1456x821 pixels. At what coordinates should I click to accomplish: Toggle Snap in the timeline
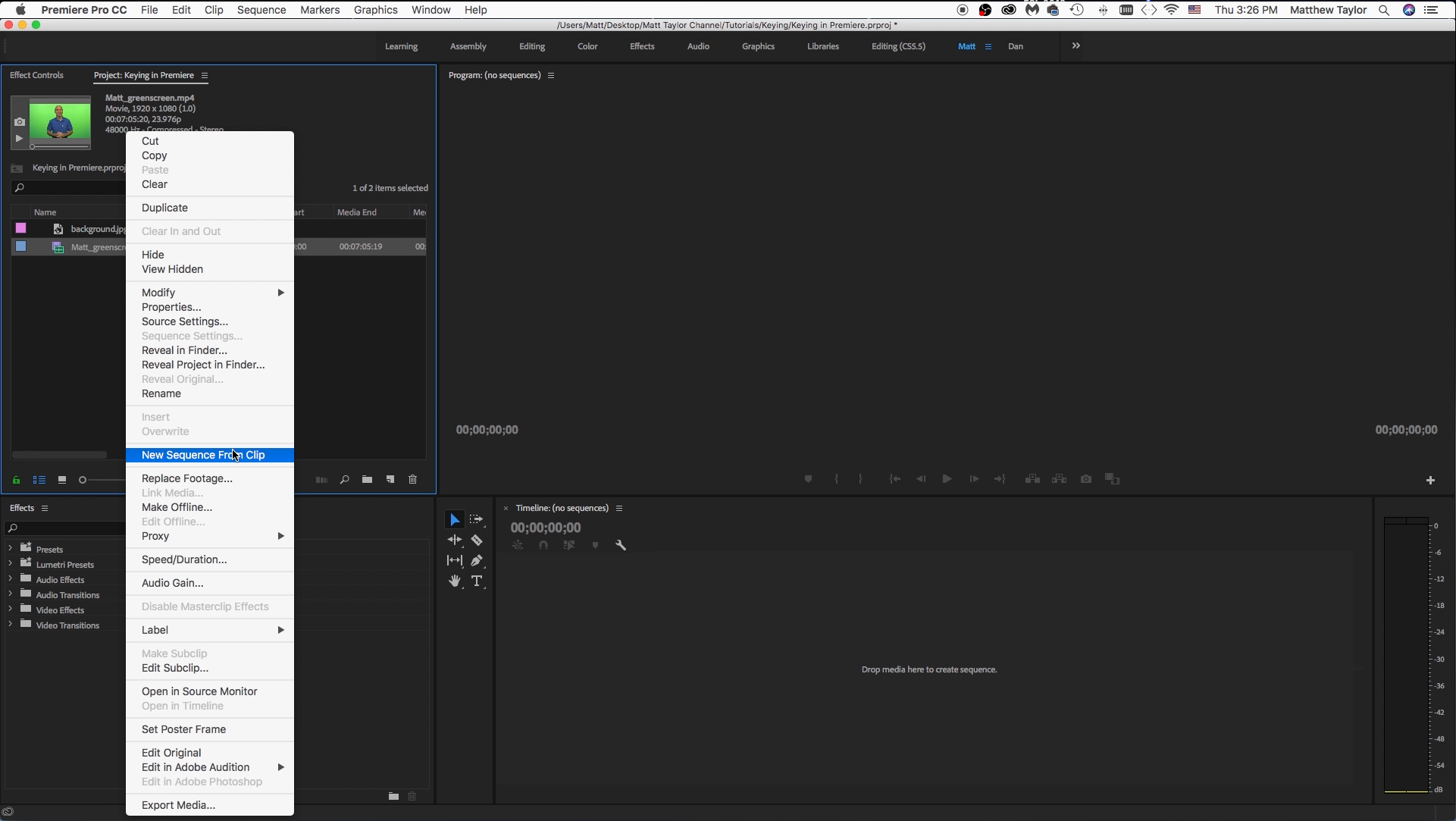pos(543,544)
